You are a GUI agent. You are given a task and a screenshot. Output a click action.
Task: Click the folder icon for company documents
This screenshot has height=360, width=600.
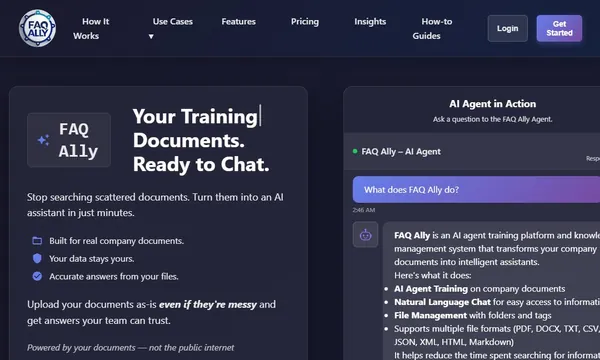(37, 241)
